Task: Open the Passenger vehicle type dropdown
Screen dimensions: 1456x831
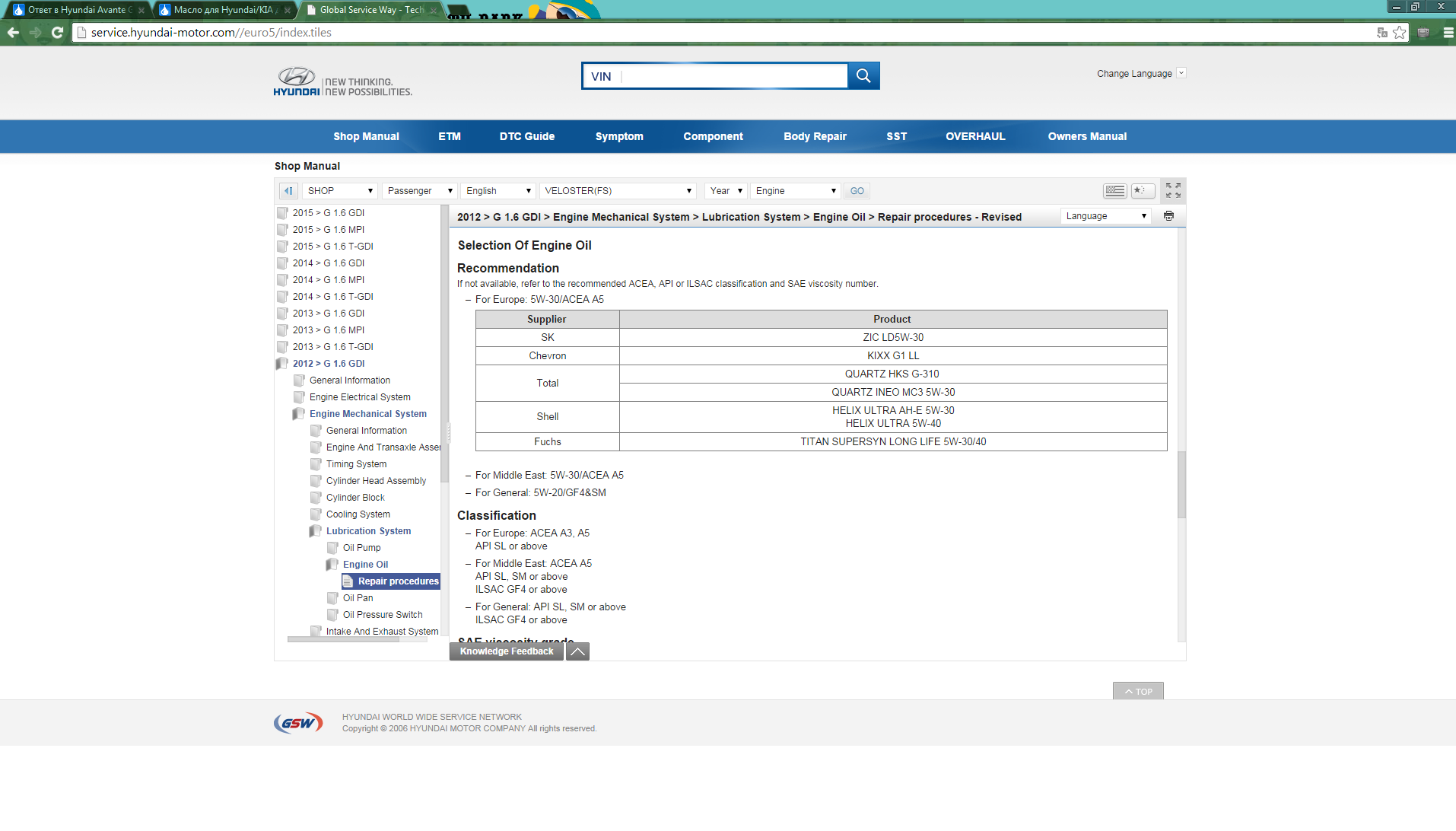Action: [x=419, y=191]
